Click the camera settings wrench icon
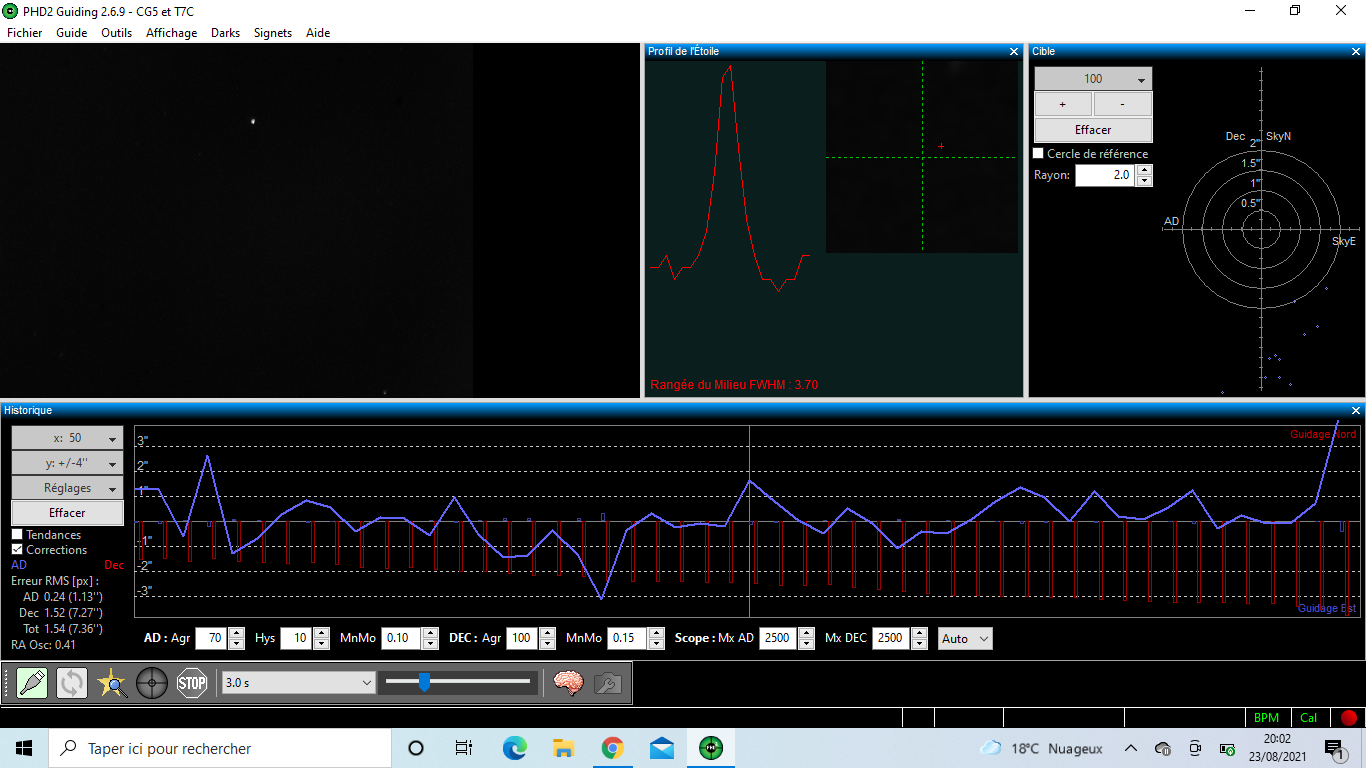Image resolution: width=1366 pixels, height=768 pixels. point(606,683)
